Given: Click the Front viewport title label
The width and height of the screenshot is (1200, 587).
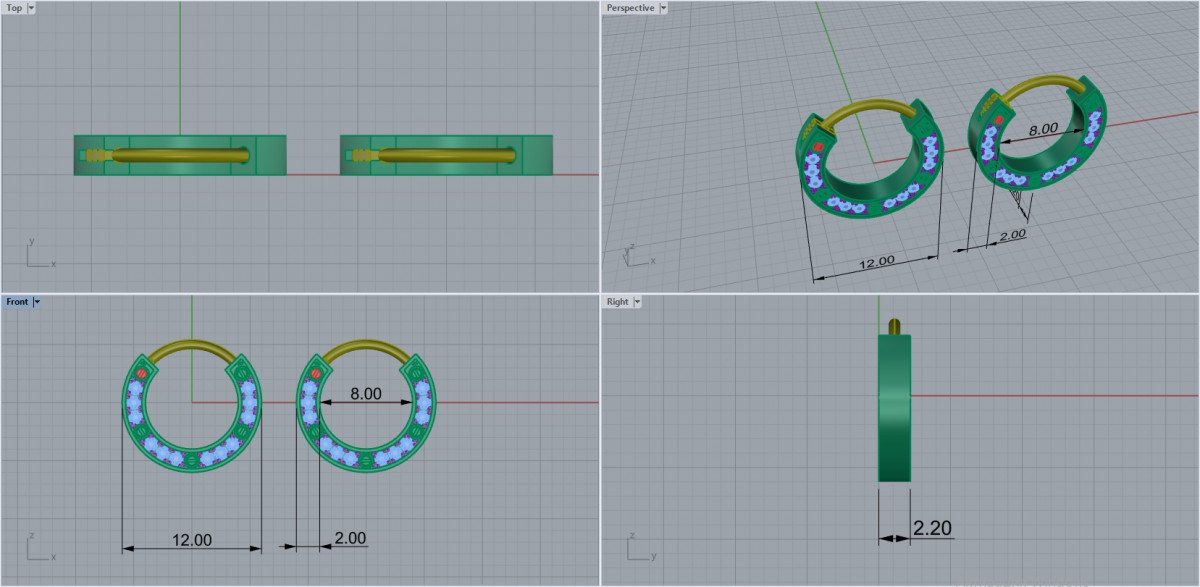Looking at the screenshot, I should click(17, 301).
